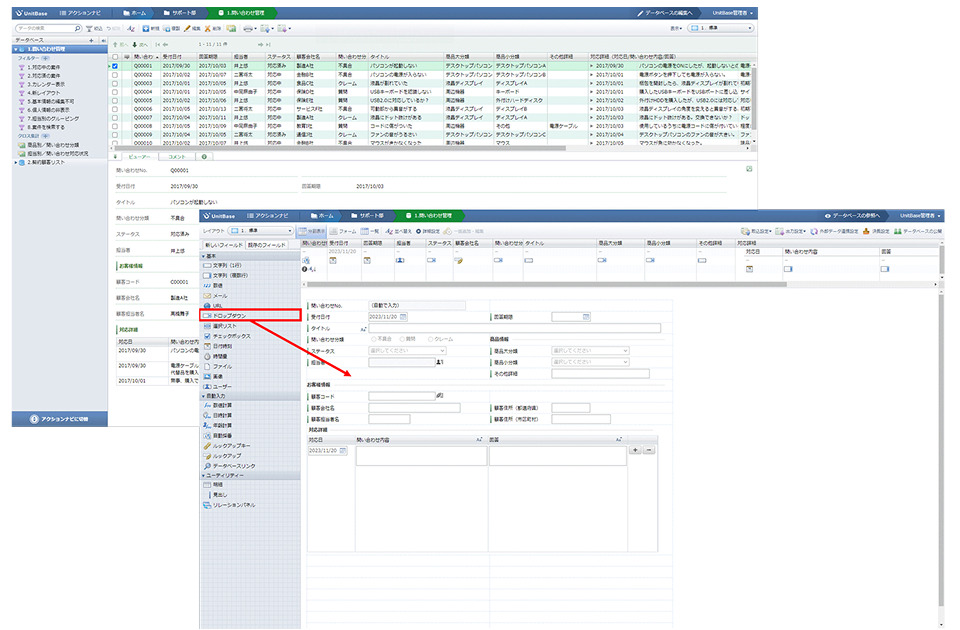The image size is (960, 630).
Task: Open the ステータス dropdown in the form
Action: [406, 351]
